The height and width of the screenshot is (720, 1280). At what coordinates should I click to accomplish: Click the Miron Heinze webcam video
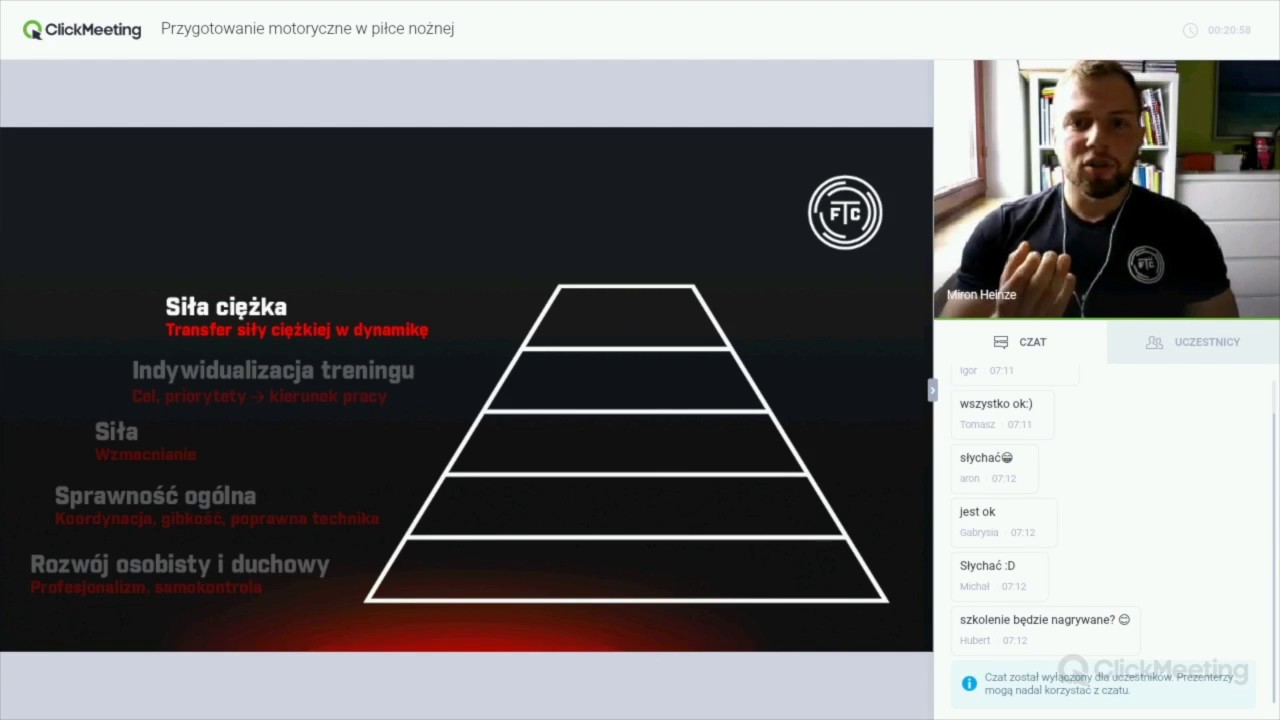[1107, 189]
